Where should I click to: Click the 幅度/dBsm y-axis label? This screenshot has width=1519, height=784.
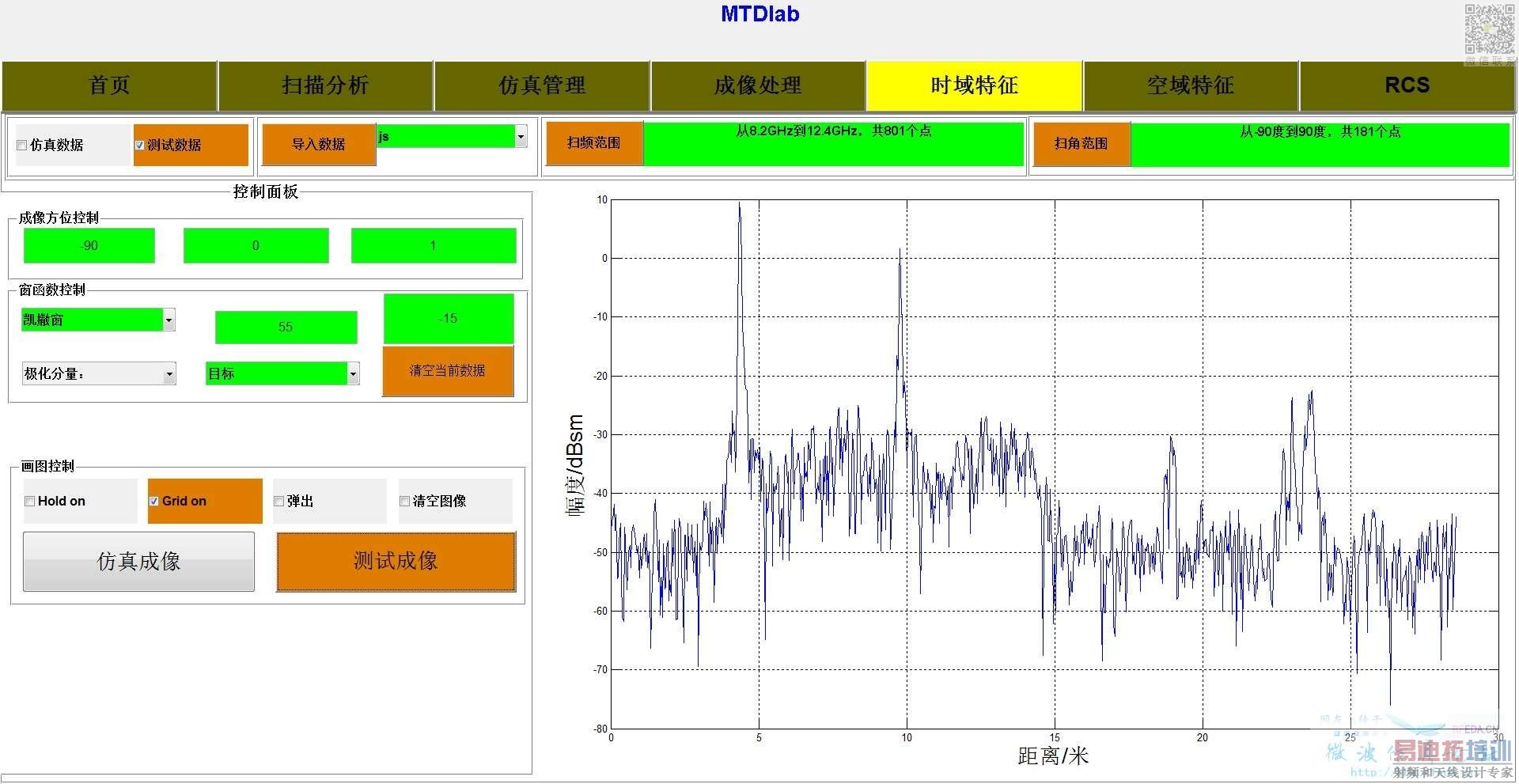[x=575, y=465]
